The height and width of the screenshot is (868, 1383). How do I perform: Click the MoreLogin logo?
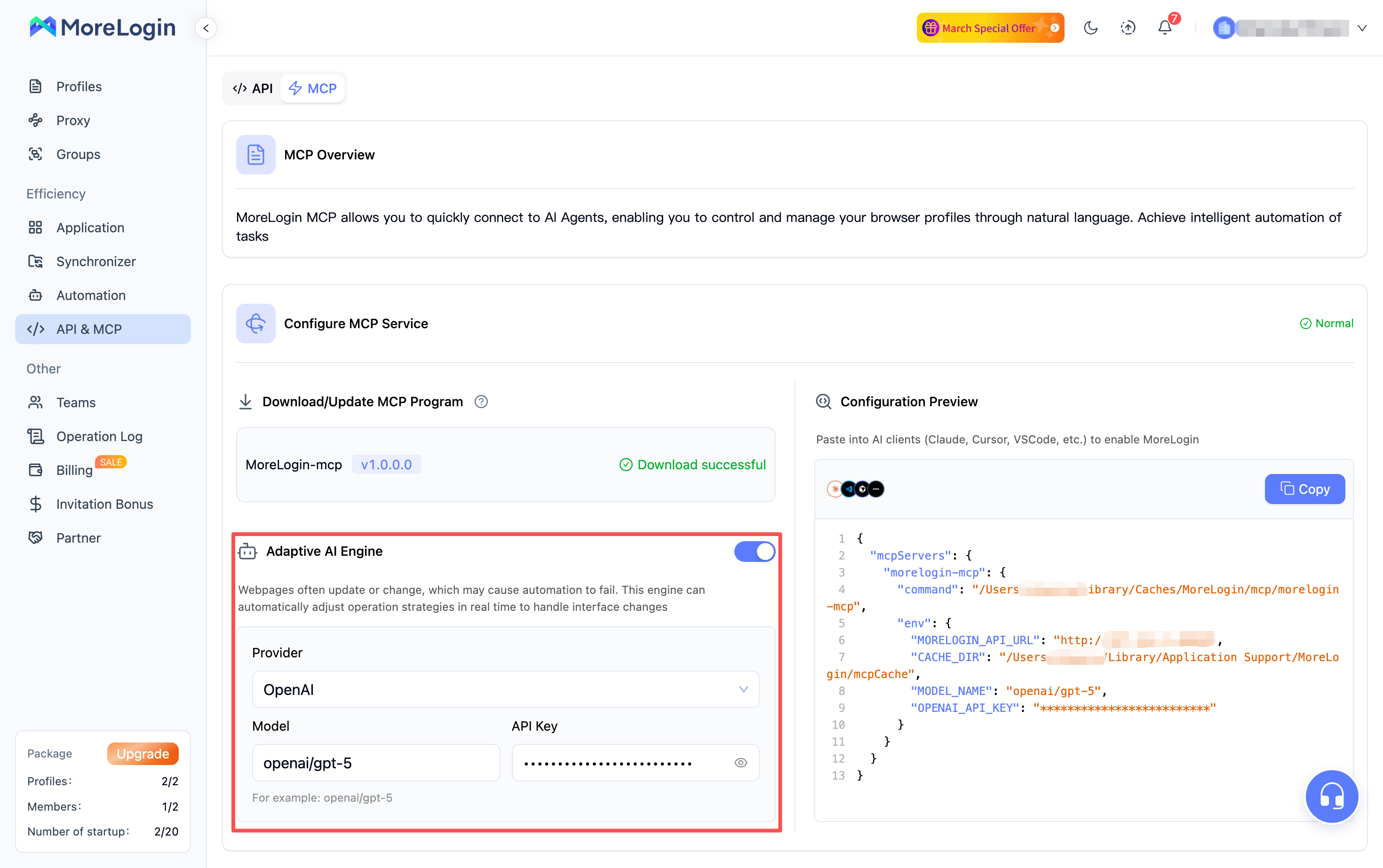click(102, 28)
